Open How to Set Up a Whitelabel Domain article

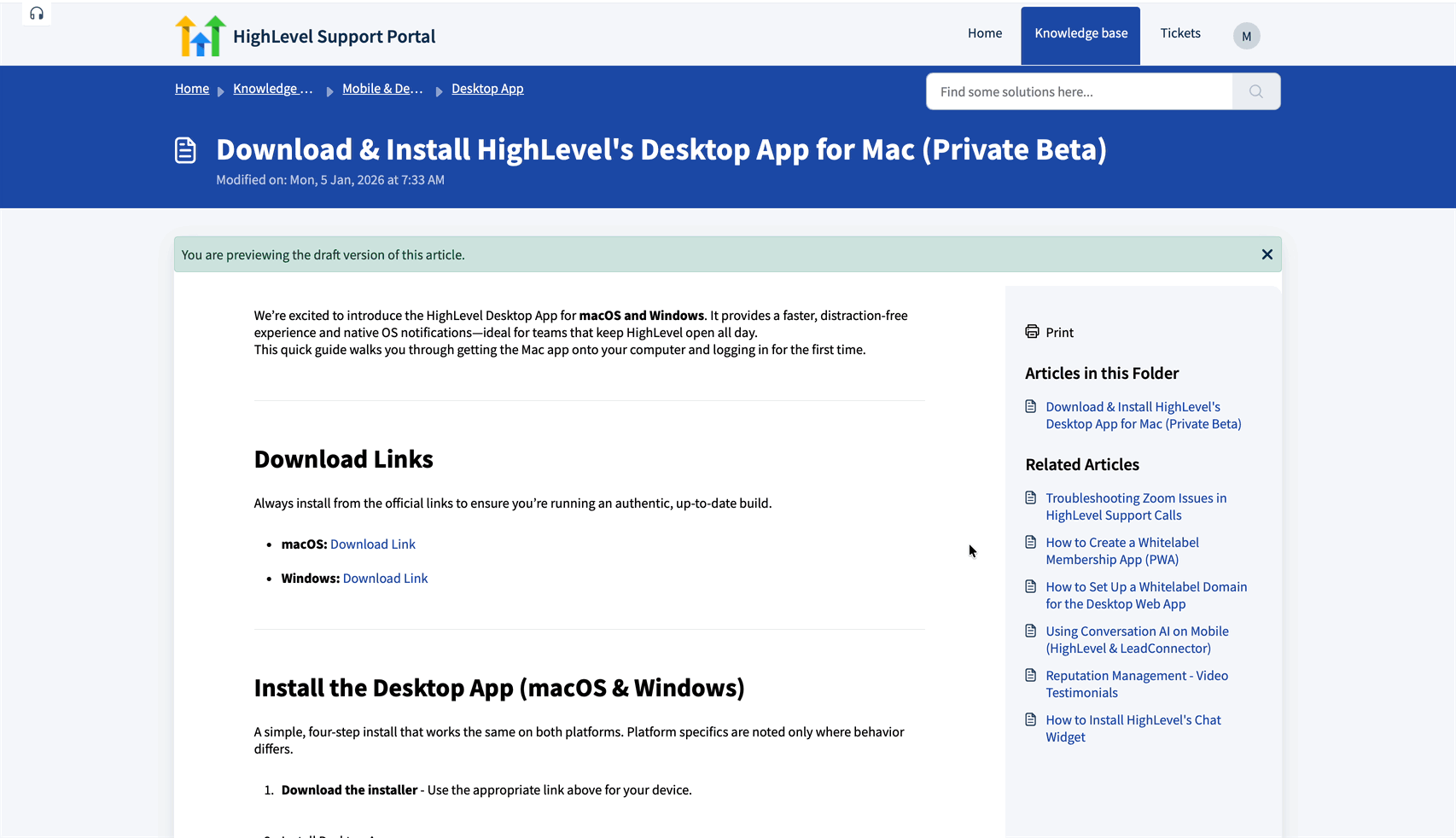tap(1146, 596)
